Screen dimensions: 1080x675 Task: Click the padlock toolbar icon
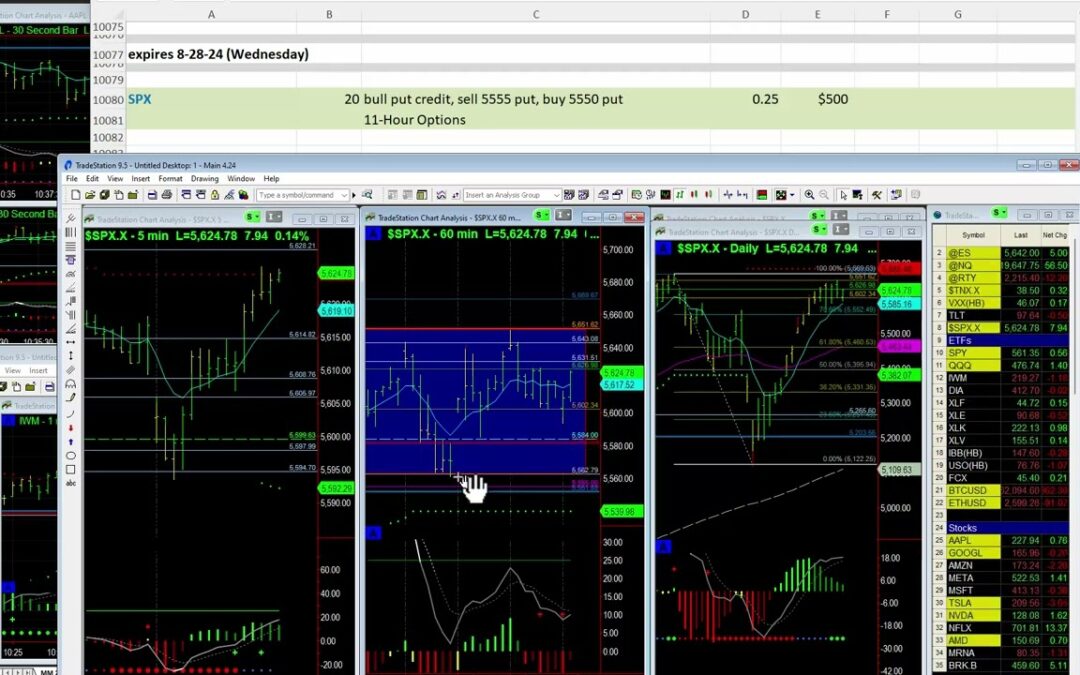coord(215,195)
